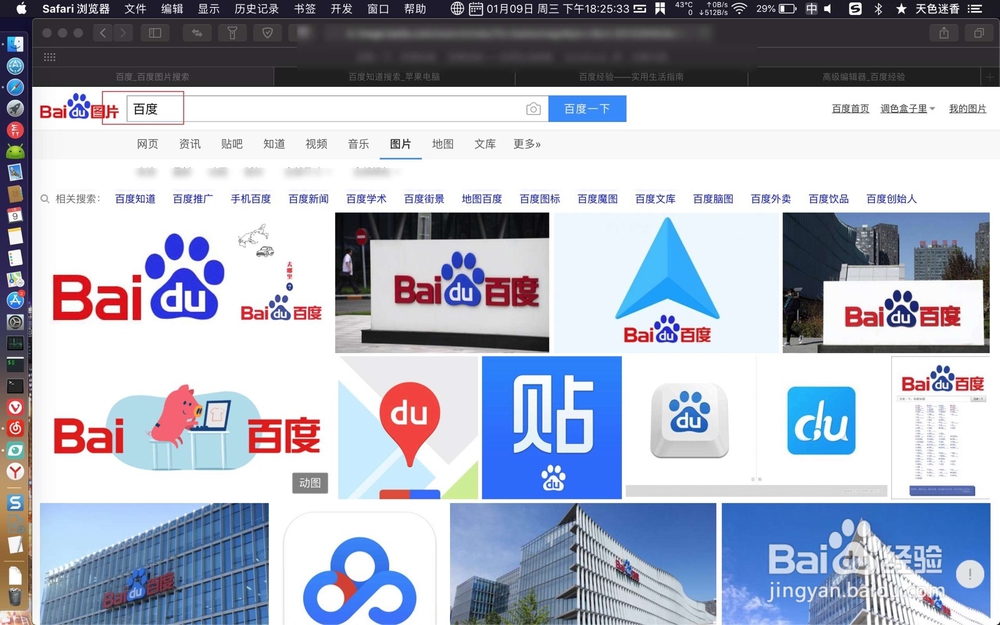Screen dimensions: 1000x625
Task: Open the Baidu paw keyboard key image
Action: click(x=689, y=421)
